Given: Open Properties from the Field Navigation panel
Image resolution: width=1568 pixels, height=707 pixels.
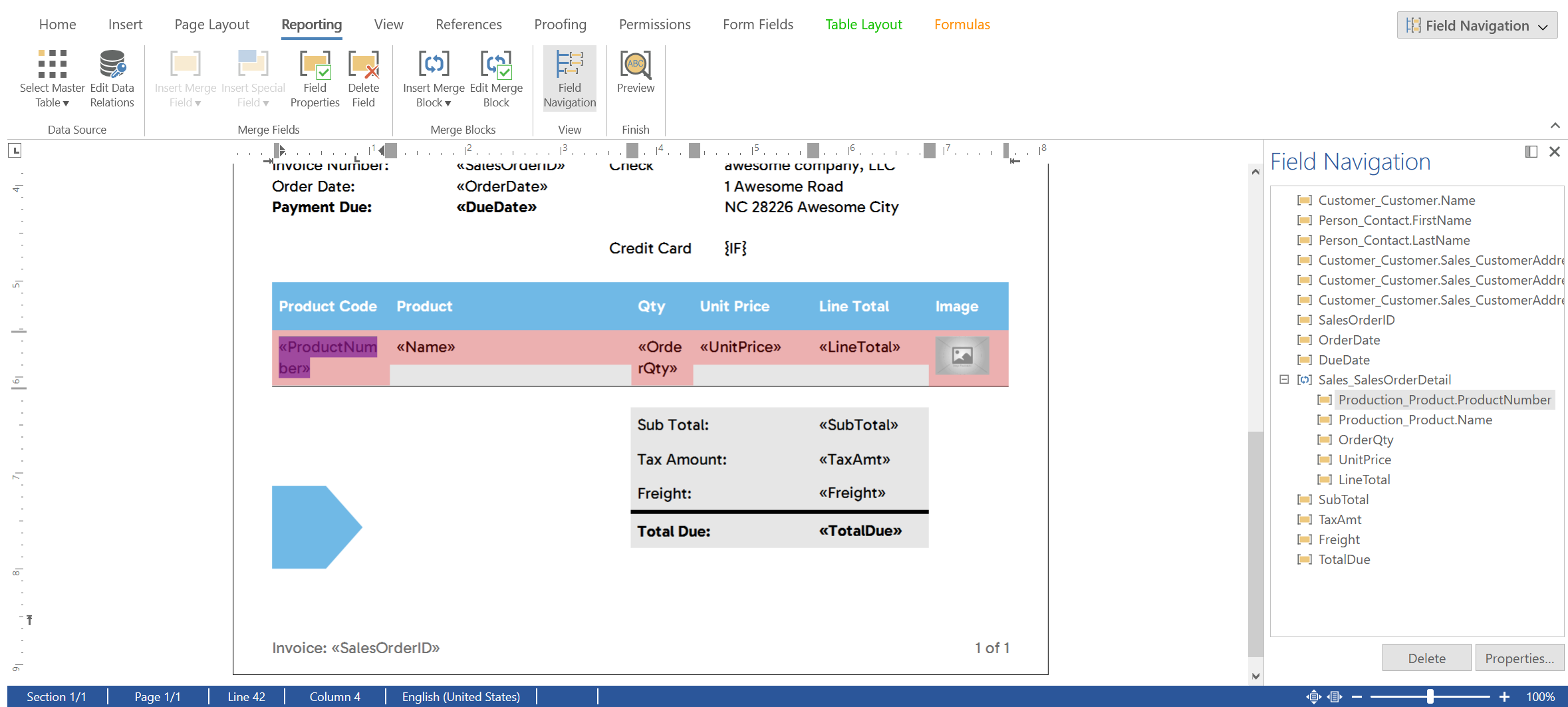Looking at the screenshot, I should tap(1519, 657).
